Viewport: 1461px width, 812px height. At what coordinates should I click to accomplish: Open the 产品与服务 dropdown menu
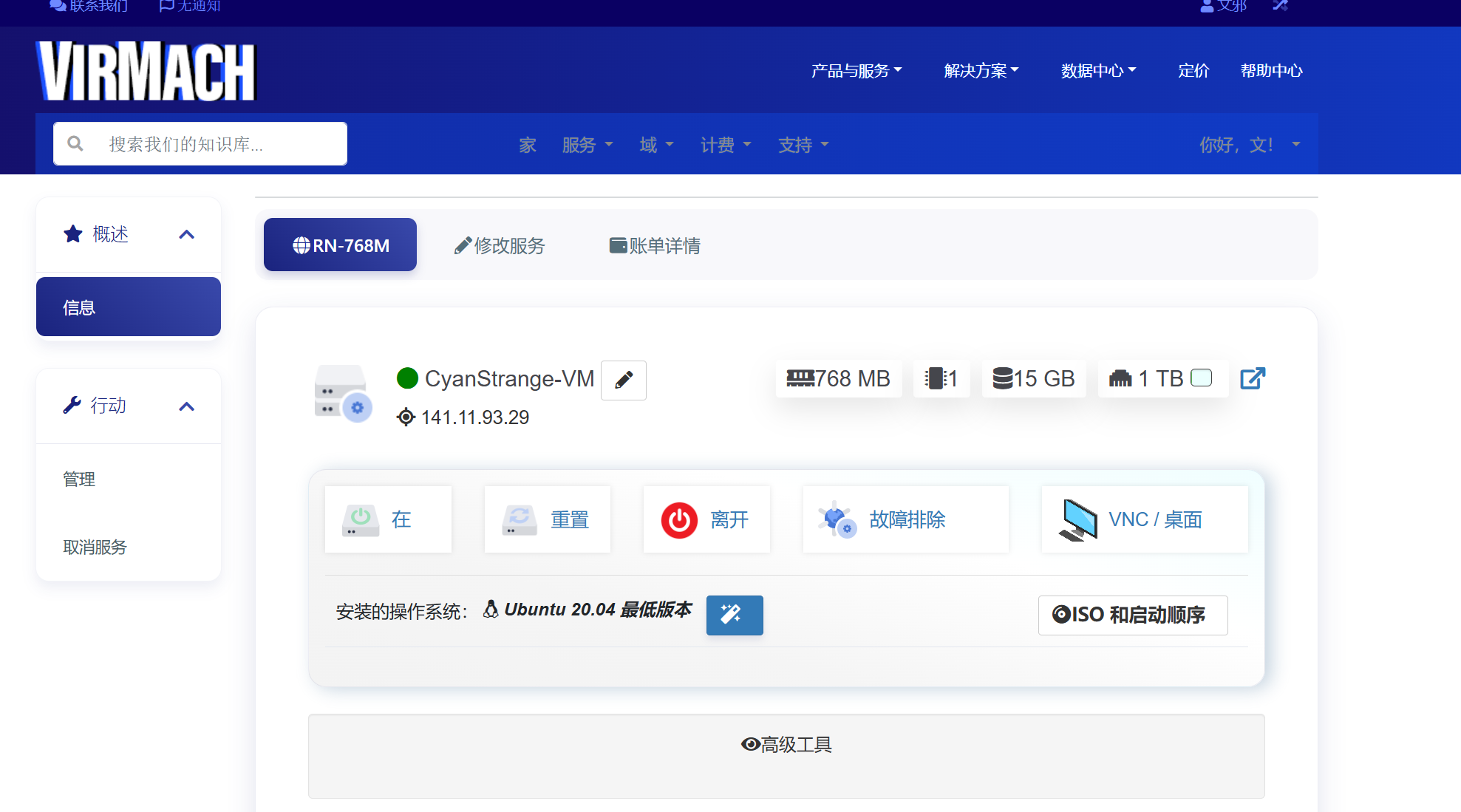tap(856, 71)
